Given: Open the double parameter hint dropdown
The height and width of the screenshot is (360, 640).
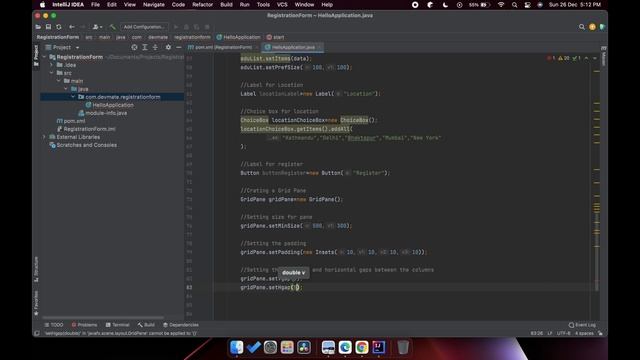Looking at the screenshot, I should click(293, 273).
